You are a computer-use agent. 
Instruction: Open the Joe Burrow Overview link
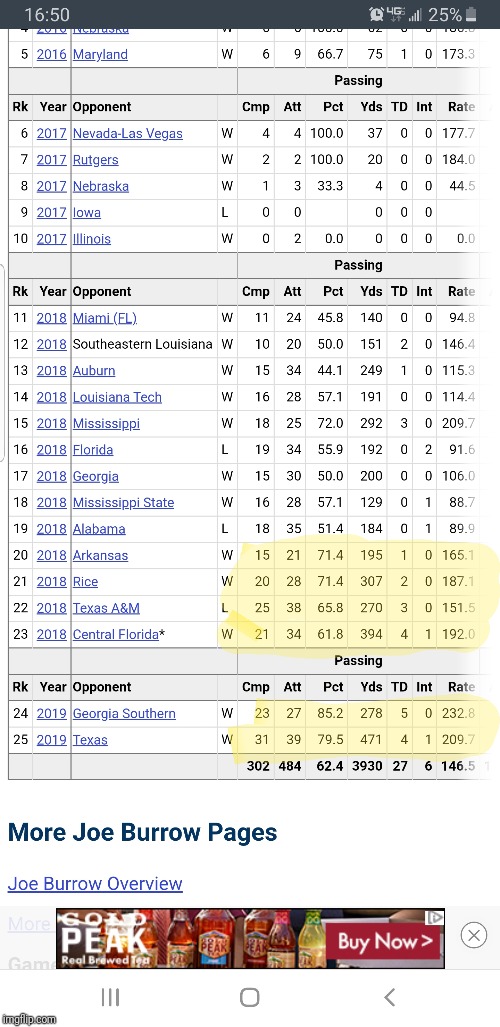(x=95, y=884)
